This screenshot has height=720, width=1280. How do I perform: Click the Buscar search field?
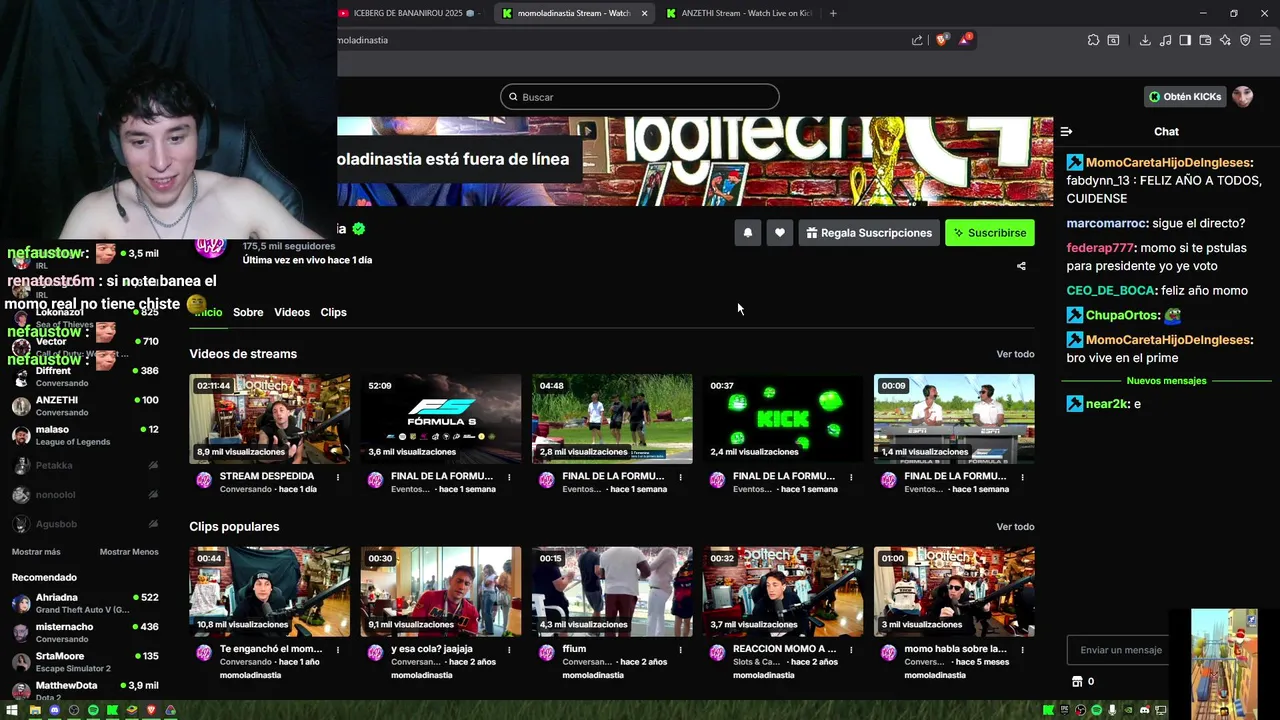(x=640, y=97)
